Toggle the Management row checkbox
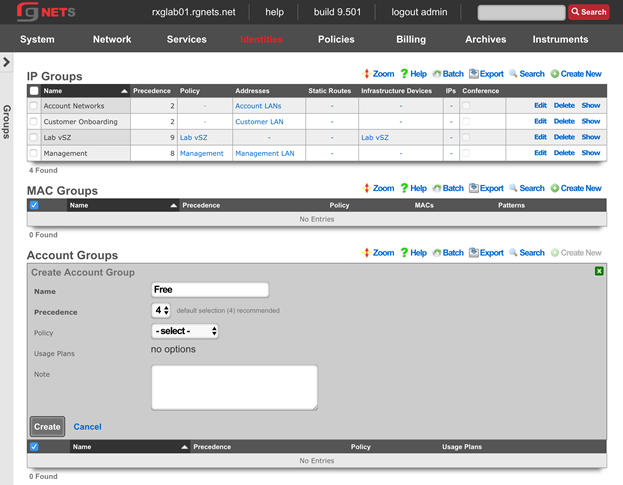 (34, 153)
